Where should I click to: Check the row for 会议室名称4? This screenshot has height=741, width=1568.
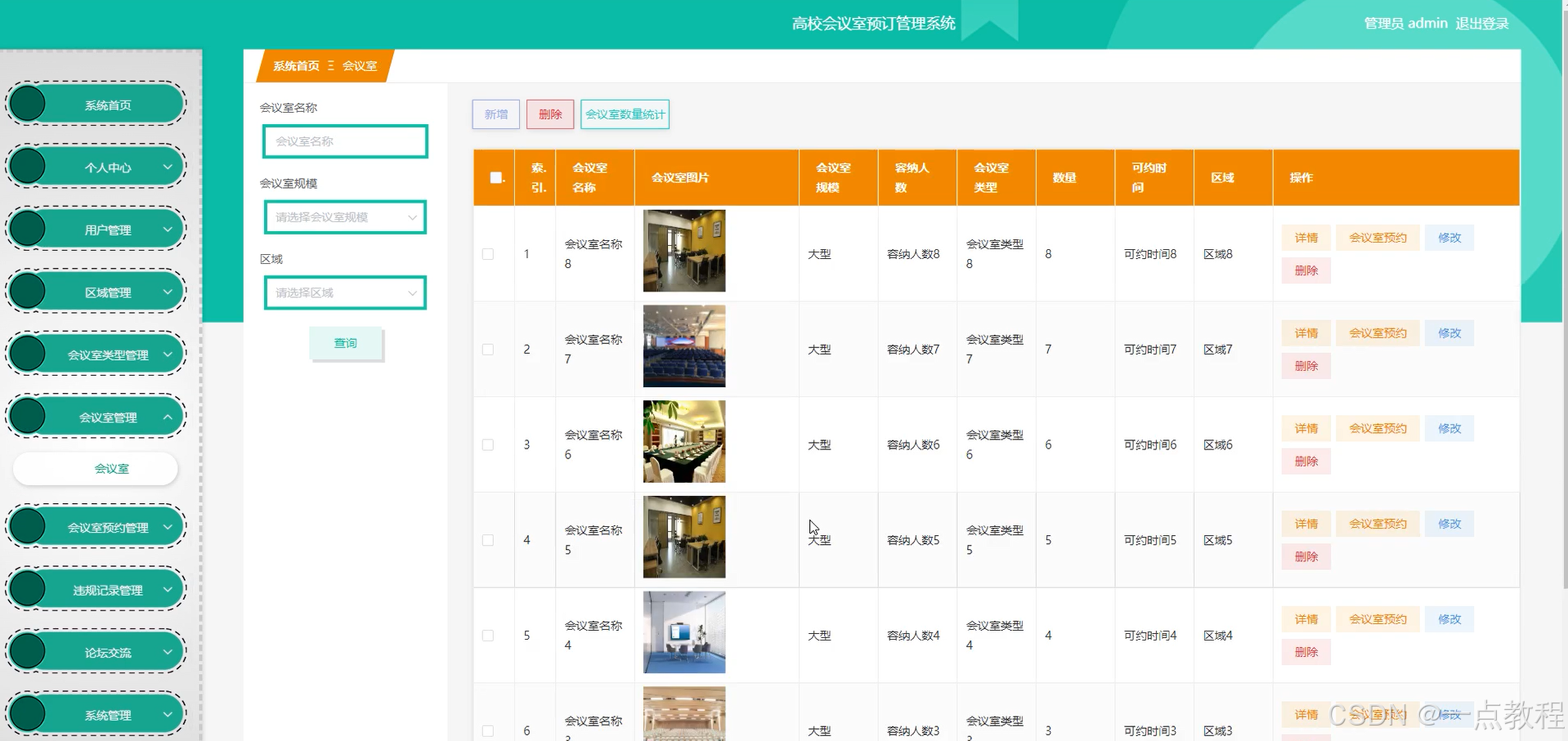[488, 636]
